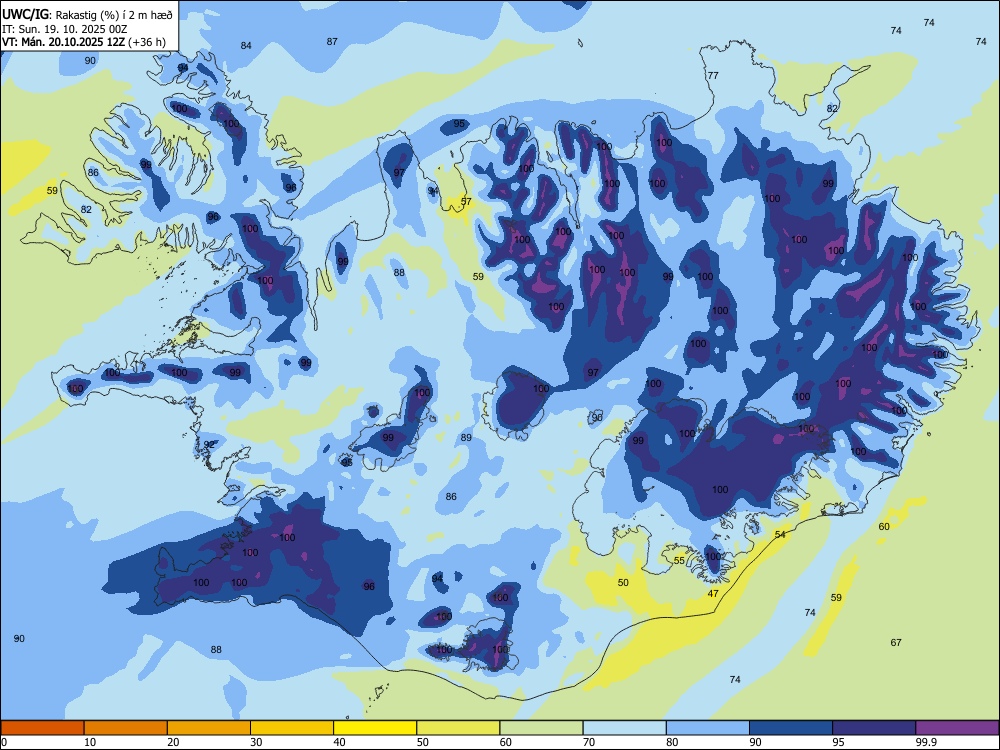Click the legend tick label '80'

(672, 742)
